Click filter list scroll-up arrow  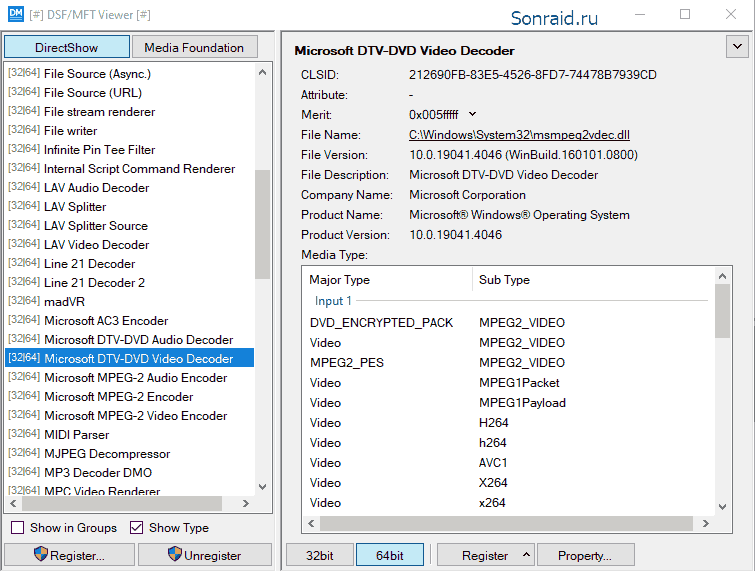pos(262,72)
